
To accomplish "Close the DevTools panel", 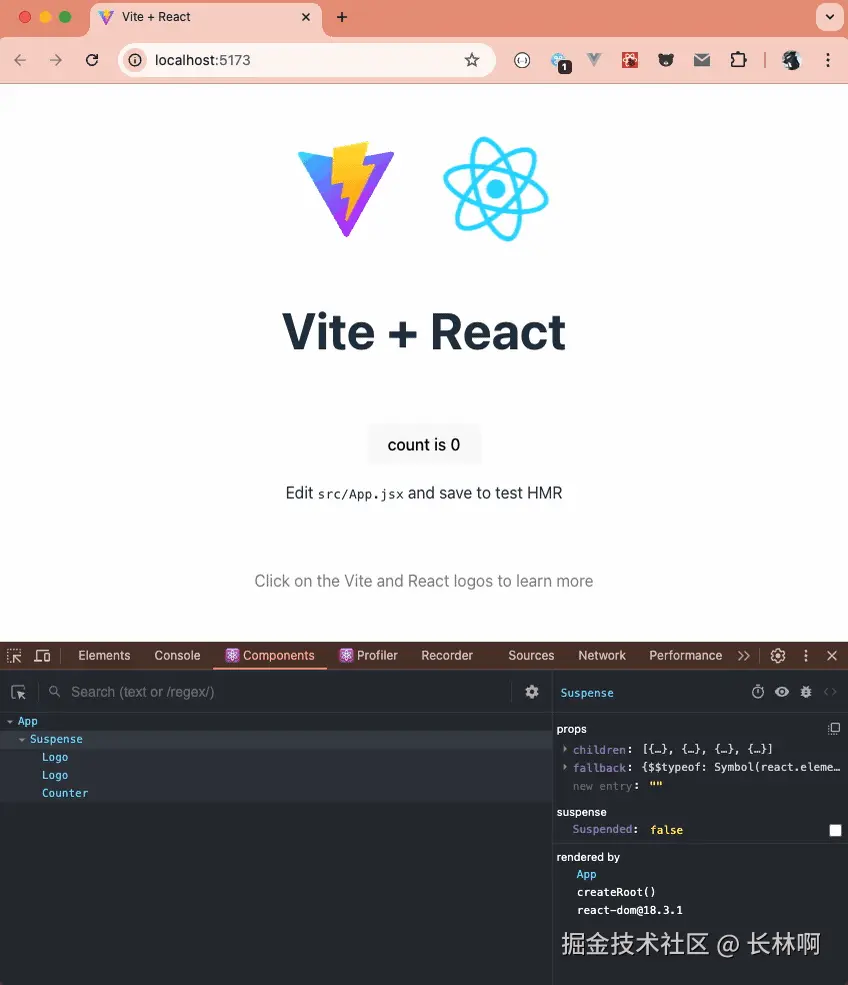I will (832, 656).
